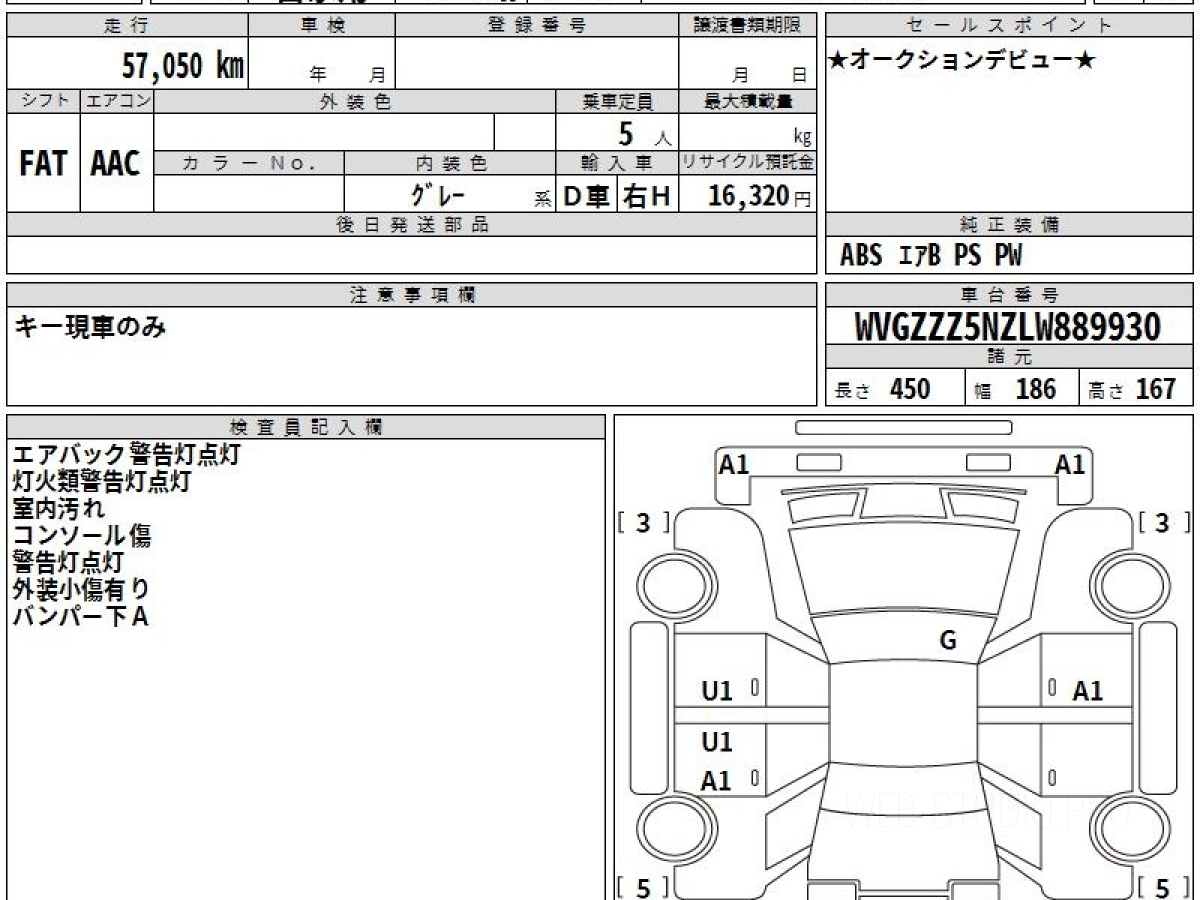Viewport: 1200px width, 900px height.
Task: Click the 内装色 header cell
Action: (450, 163)
